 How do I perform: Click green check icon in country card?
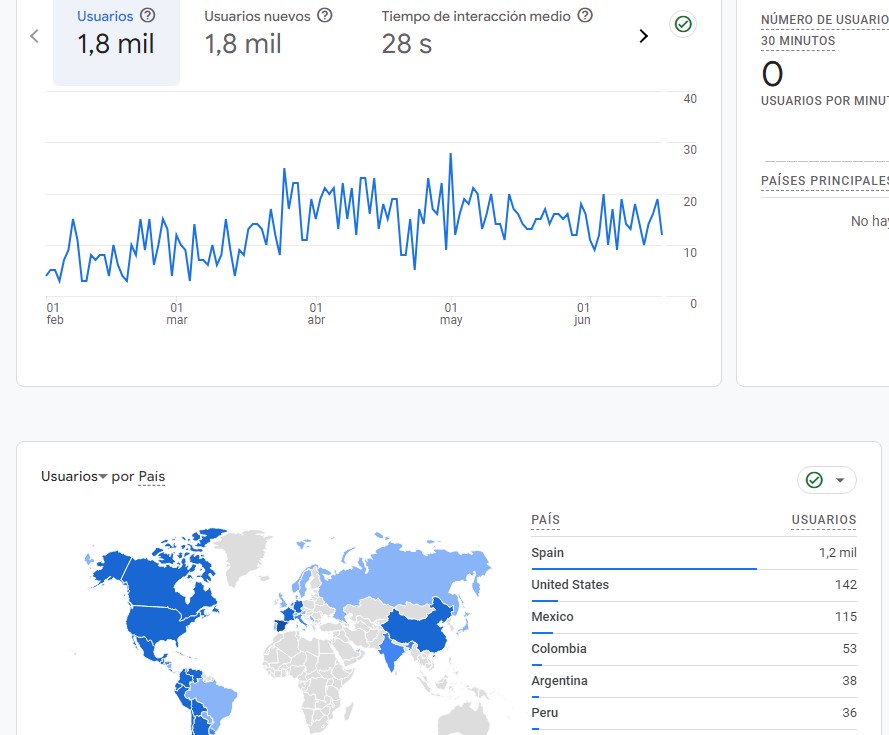pos(814,480)
